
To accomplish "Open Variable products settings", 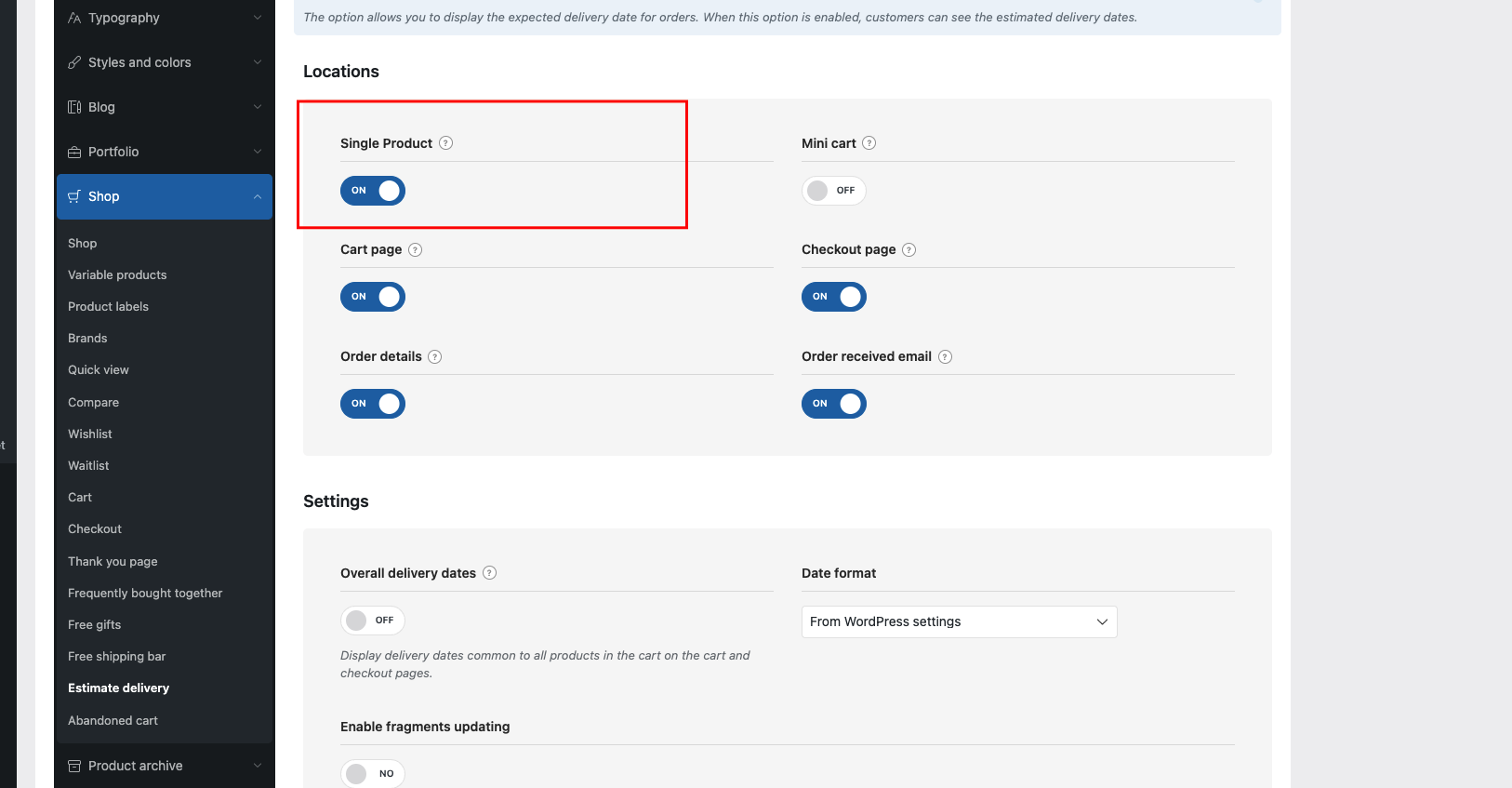I will [117, 274].
